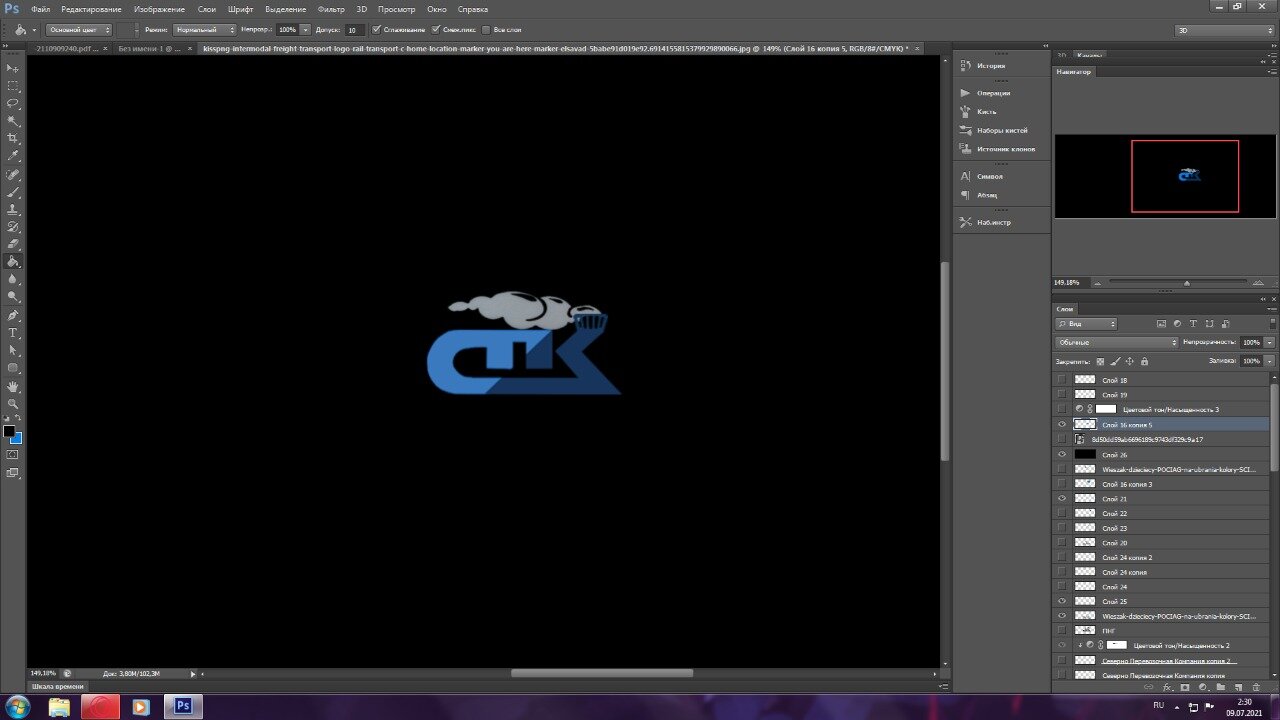This screenshot has width=1280, height=720.
Task: Open the Режим (mode) Нормальный dropdown
Action: 203,30
